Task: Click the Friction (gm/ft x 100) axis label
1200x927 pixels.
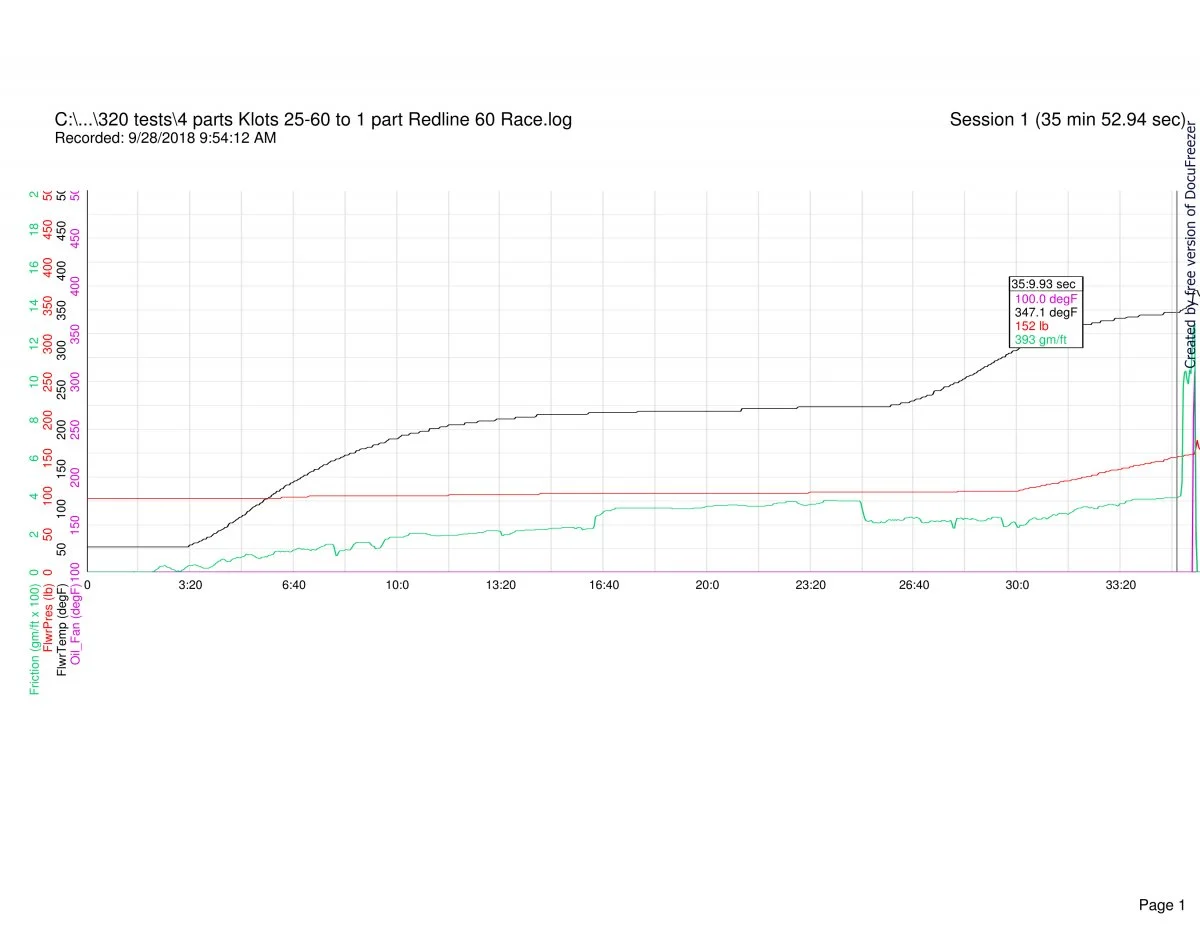Action: click(34, 638)
